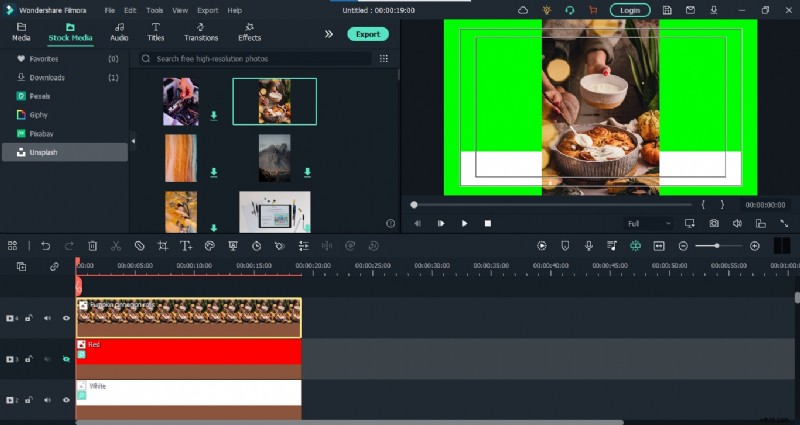The width and height of the screenshot is (800, 425).
Task: Open the File menu
Action: coord(110,10)
